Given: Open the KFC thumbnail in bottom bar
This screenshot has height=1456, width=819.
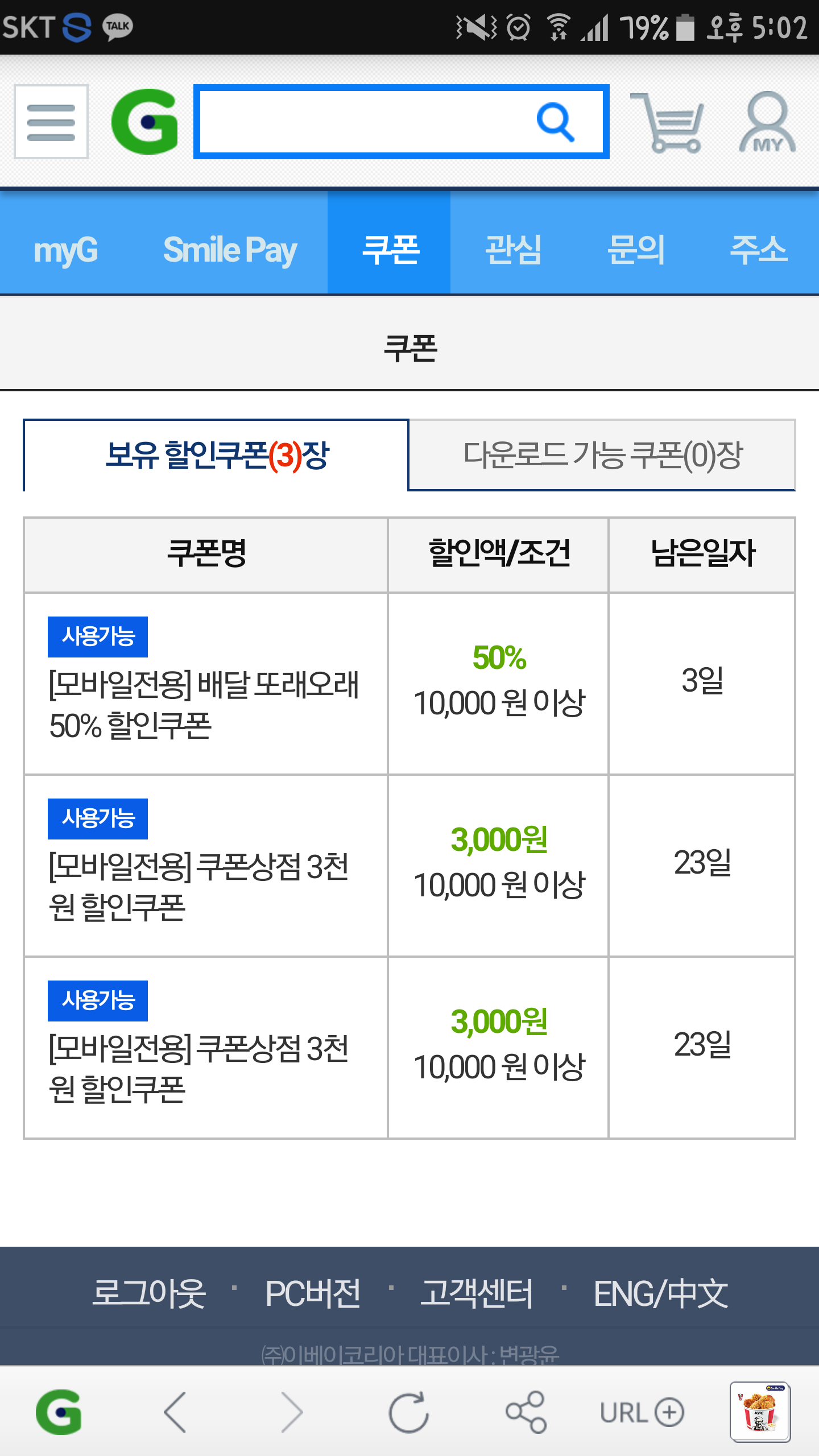Looking at the screenshot, I should tap(760, 1412).
